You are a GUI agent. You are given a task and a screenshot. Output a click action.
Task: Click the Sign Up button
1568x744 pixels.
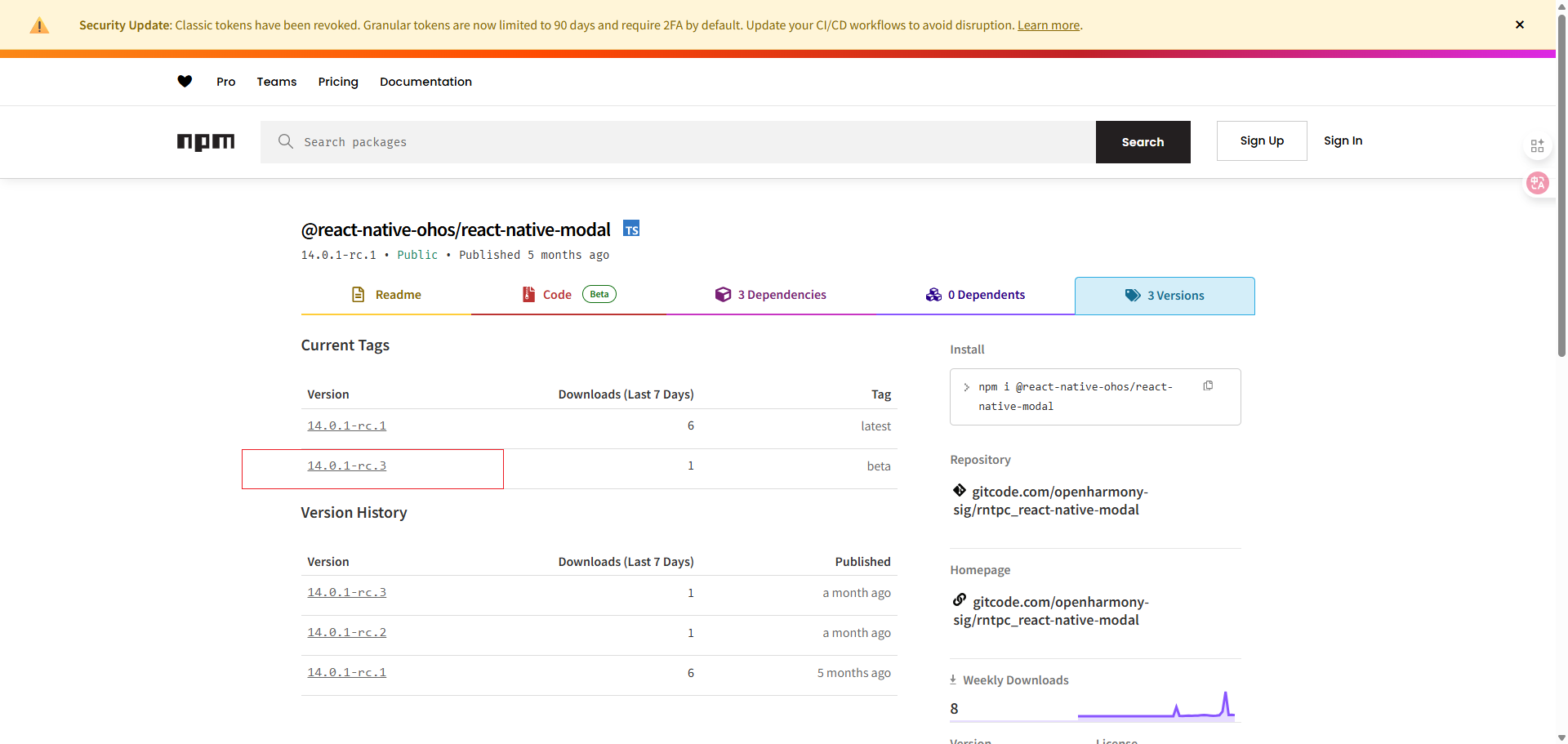(x=1261, y=141)
